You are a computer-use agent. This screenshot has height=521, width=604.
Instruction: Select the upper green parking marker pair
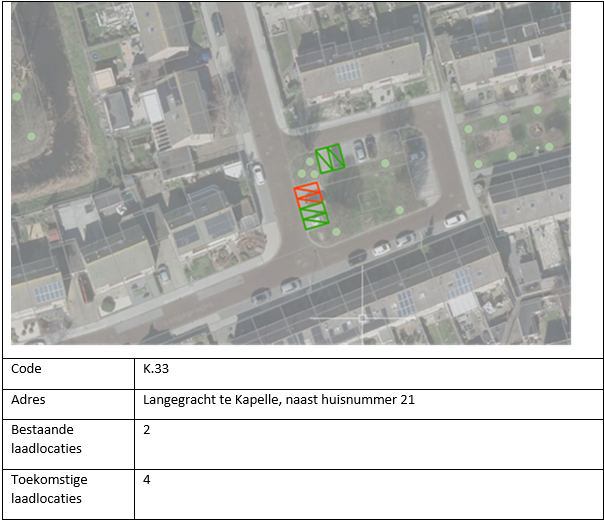click(330, 158)
